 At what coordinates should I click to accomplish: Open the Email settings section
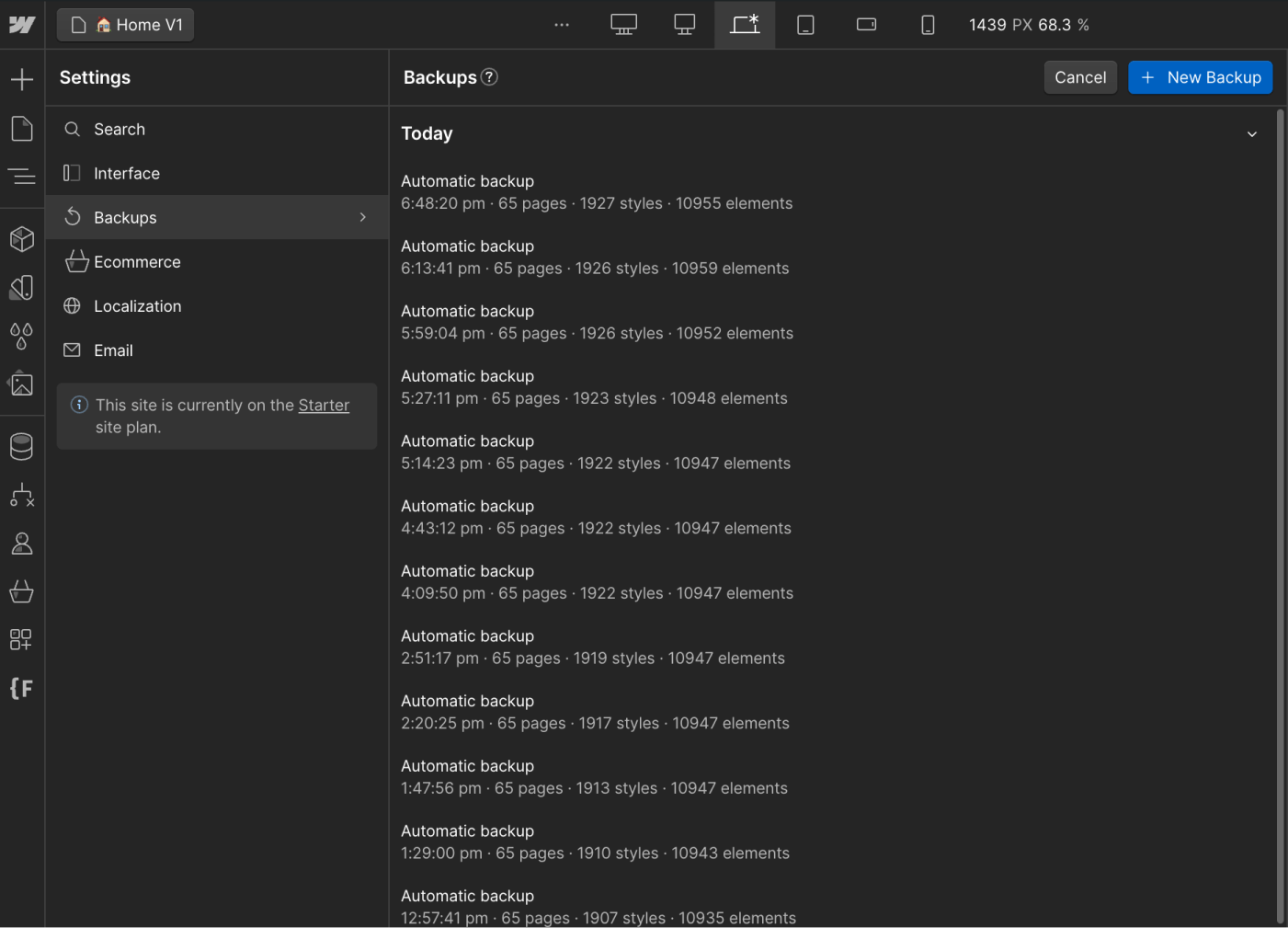click(113, 350)
